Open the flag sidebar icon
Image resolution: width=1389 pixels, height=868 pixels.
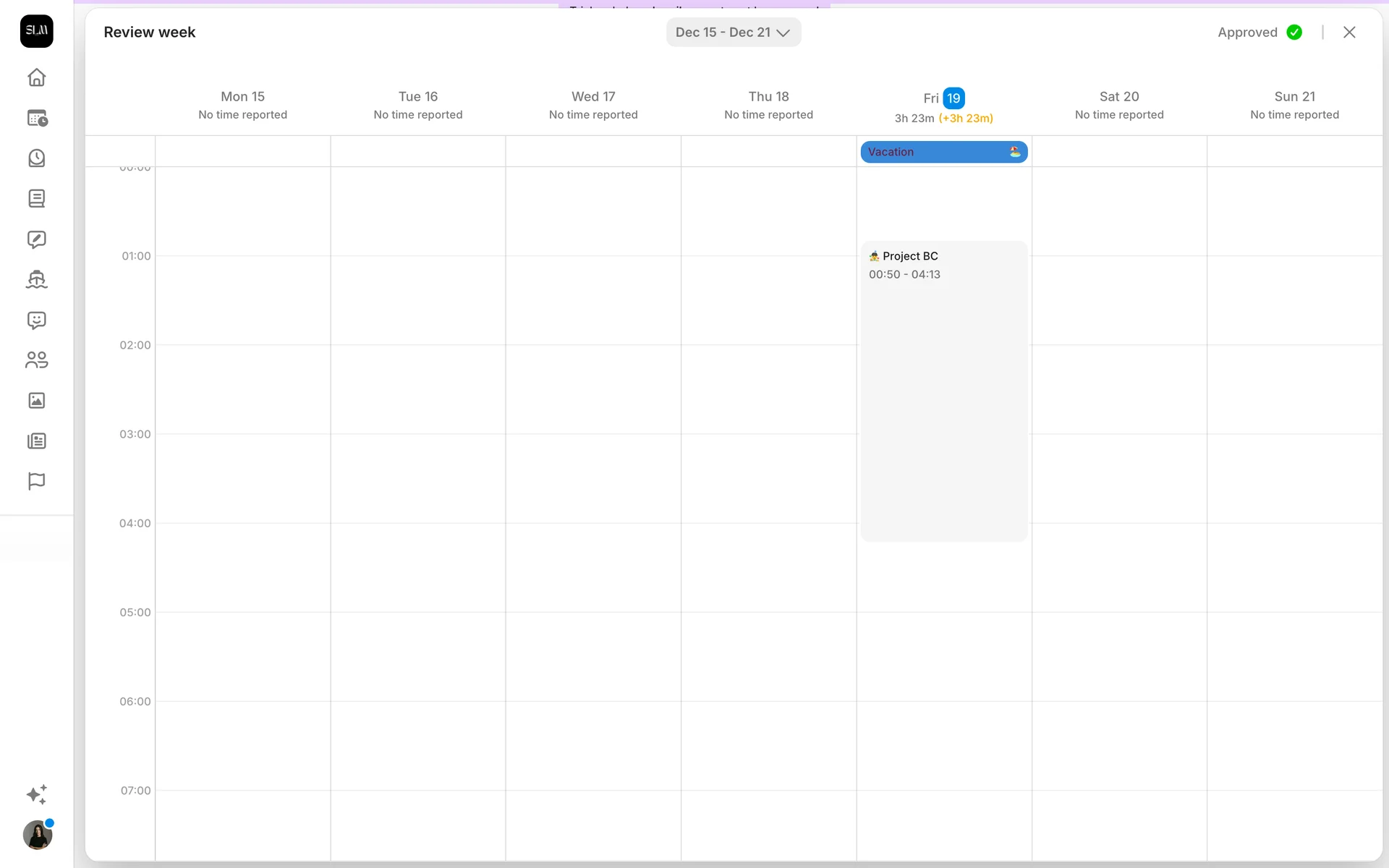tap(37, 481)
